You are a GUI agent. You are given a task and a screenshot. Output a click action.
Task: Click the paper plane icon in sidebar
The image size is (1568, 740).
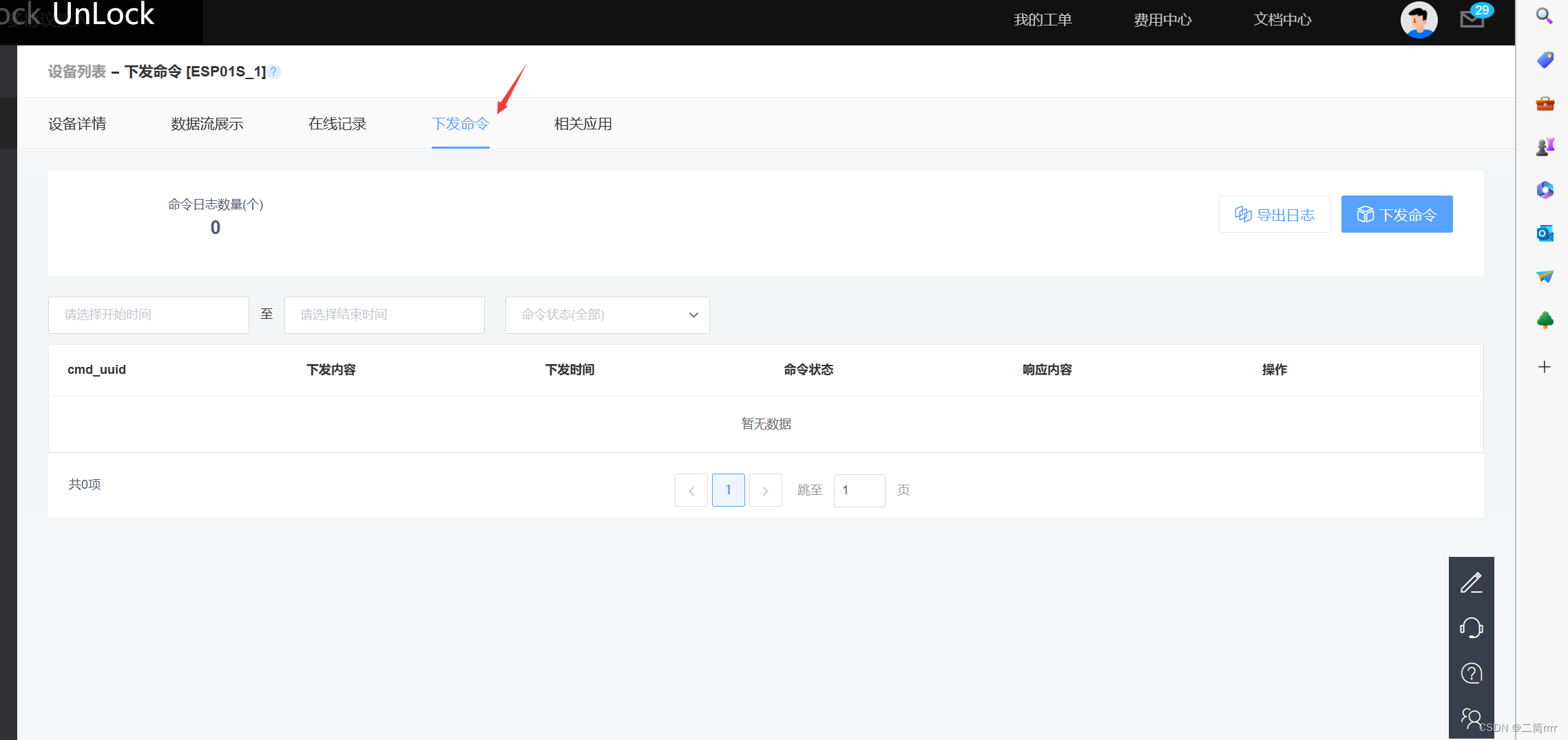[1545, 277]
